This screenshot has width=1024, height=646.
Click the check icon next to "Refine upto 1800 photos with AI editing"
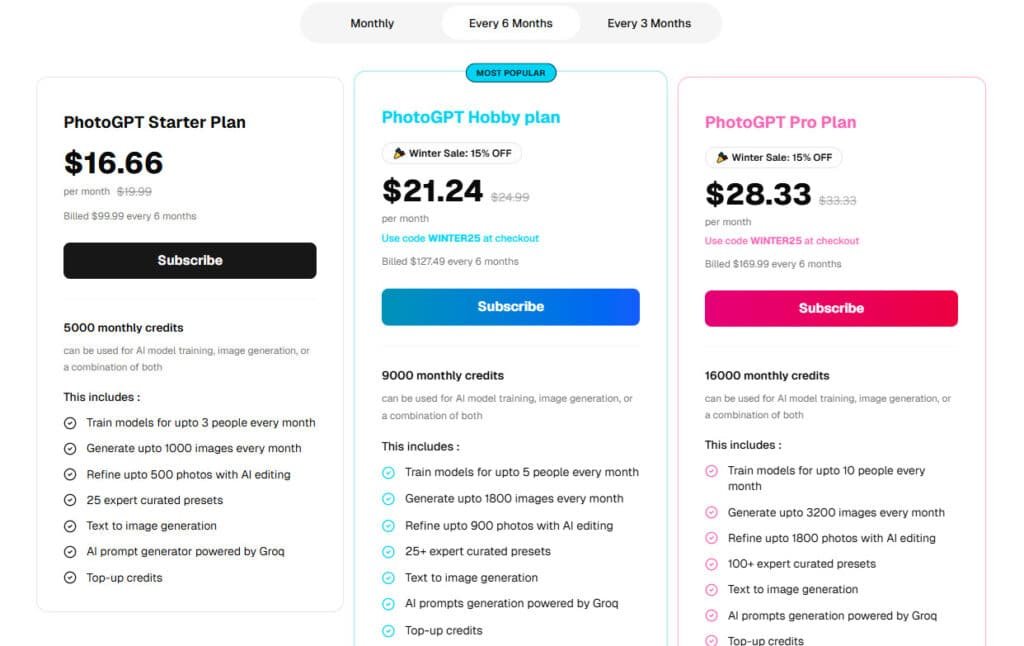711,538
